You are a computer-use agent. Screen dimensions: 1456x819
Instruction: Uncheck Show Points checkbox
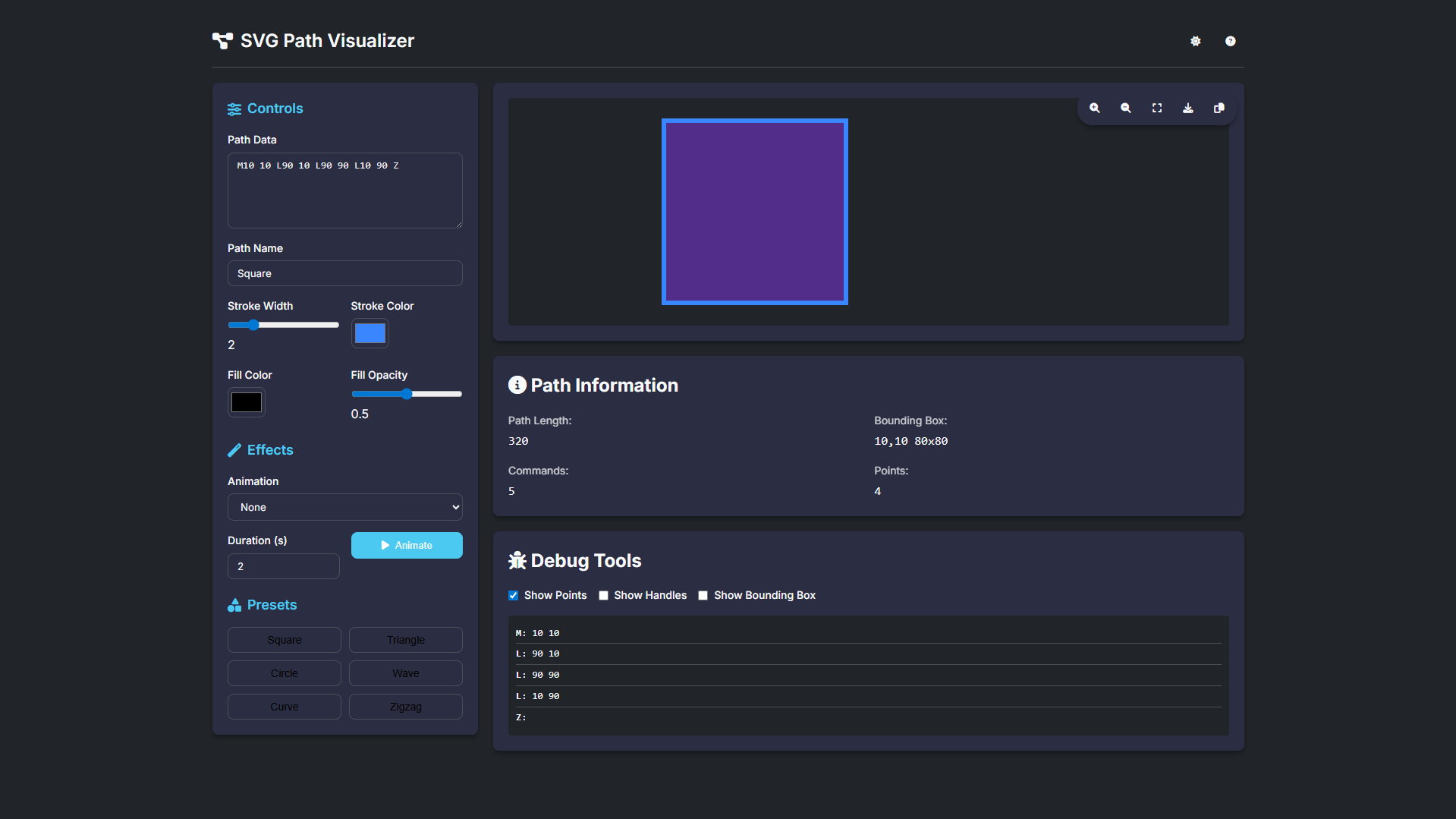pyautogui.click(x=514, y=595)
